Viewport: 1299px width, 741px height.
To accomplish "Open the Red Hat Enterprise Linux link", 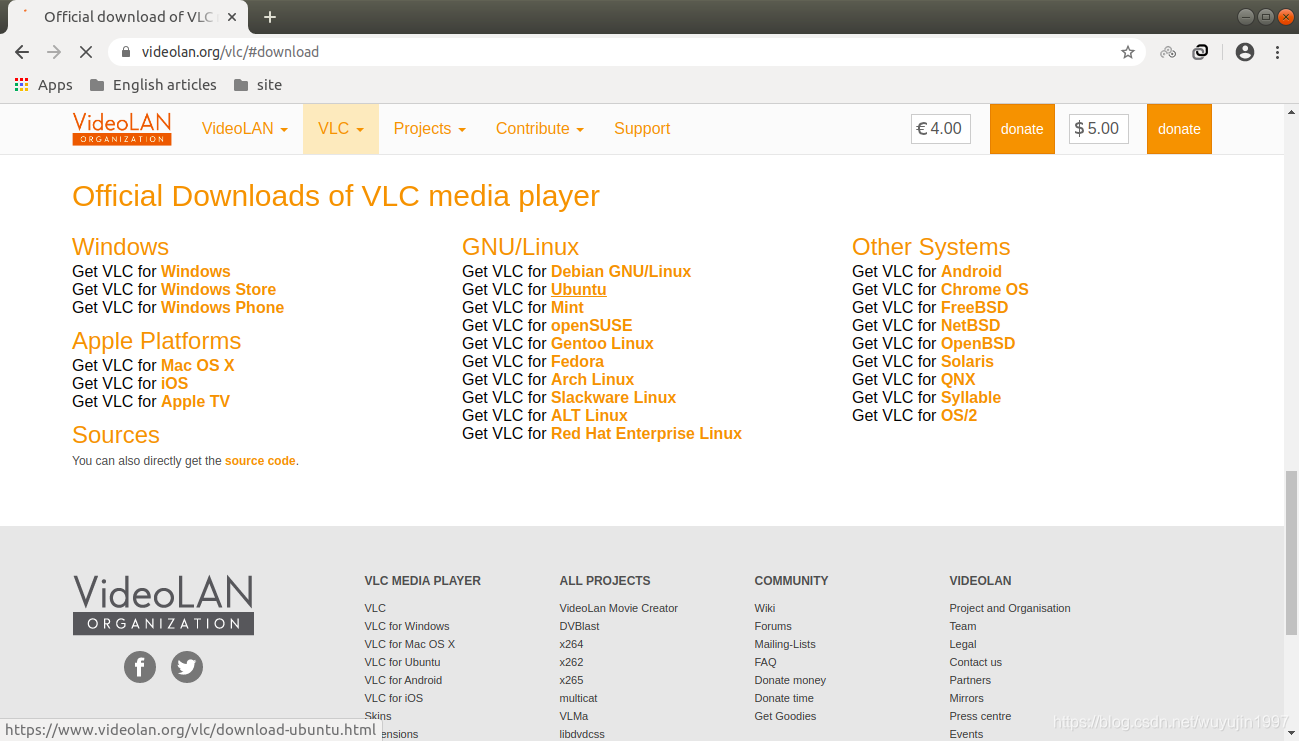I will (646, 434).
